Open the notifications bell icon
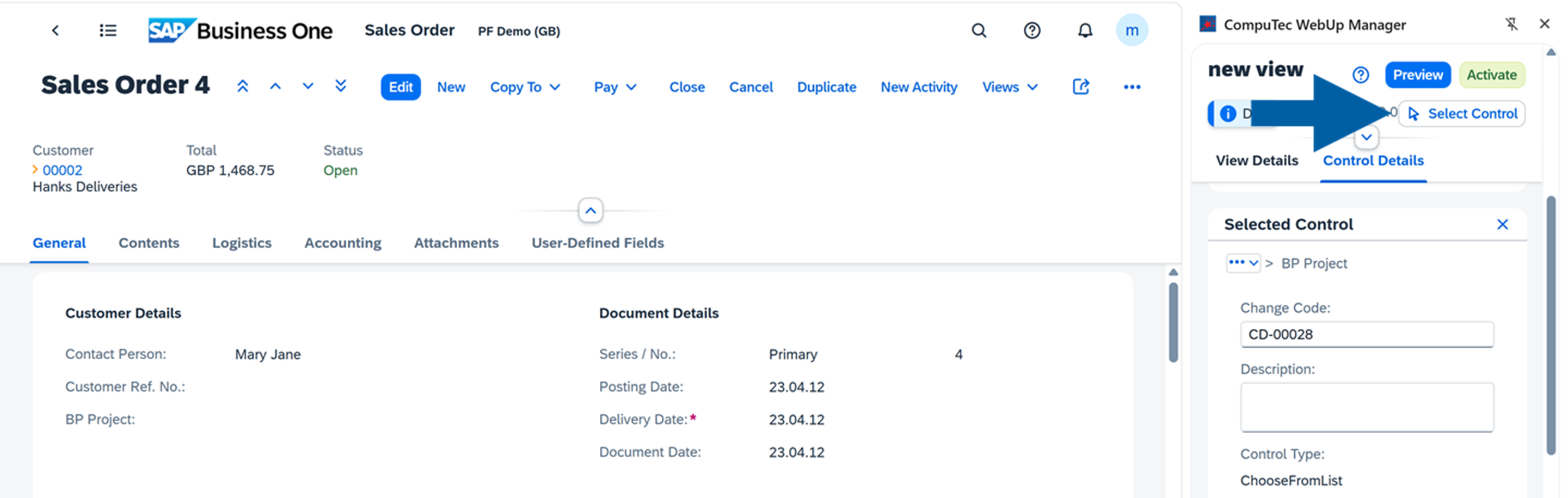The height and width of the screenshot is (498, 1568). pyautogui.click(x=1085, y=30)
